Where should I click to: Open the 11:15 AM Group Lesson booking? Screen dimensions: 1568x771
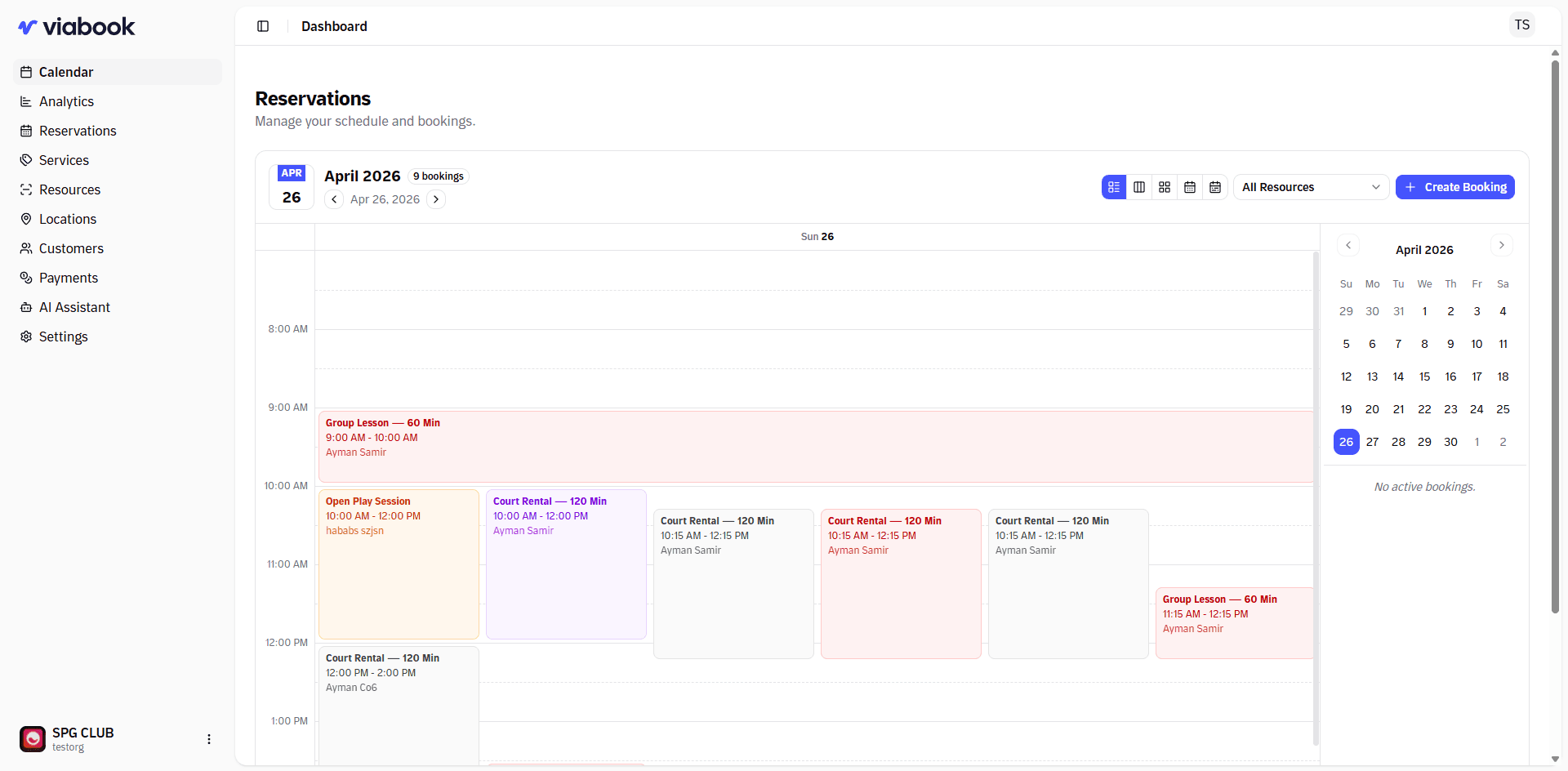pyautogui.click(x=1234, y=623)
